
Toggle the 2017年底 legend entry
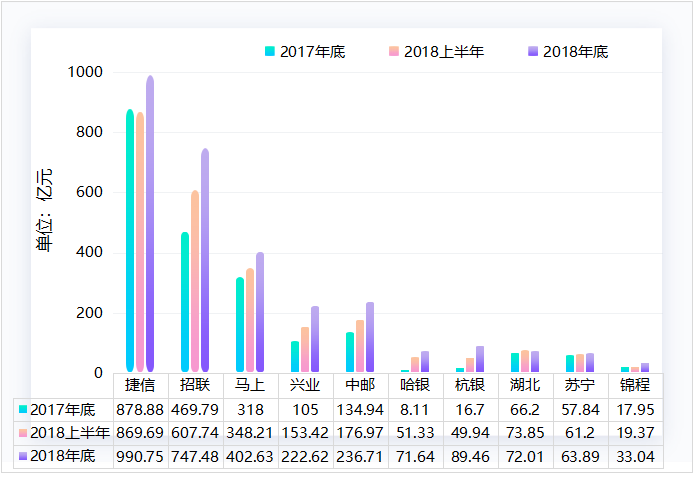click(x=305, y=52)
